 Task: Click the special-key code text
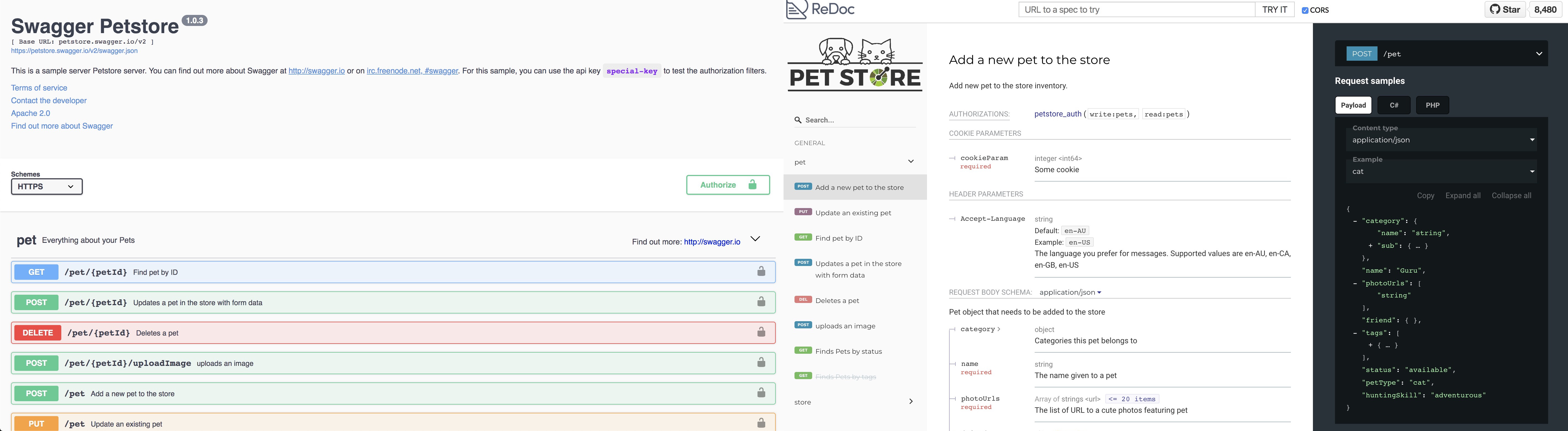pos(632,71)
